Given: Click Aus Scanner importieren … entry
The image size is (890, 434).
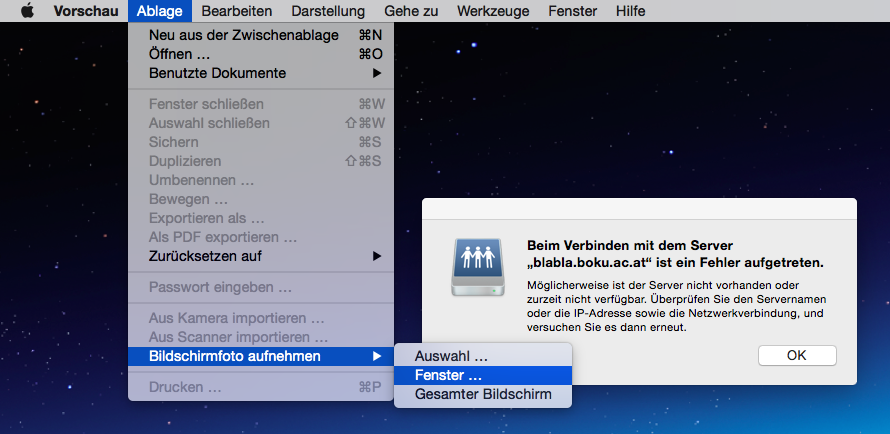Looking at the screenshot, I should 261,338.
